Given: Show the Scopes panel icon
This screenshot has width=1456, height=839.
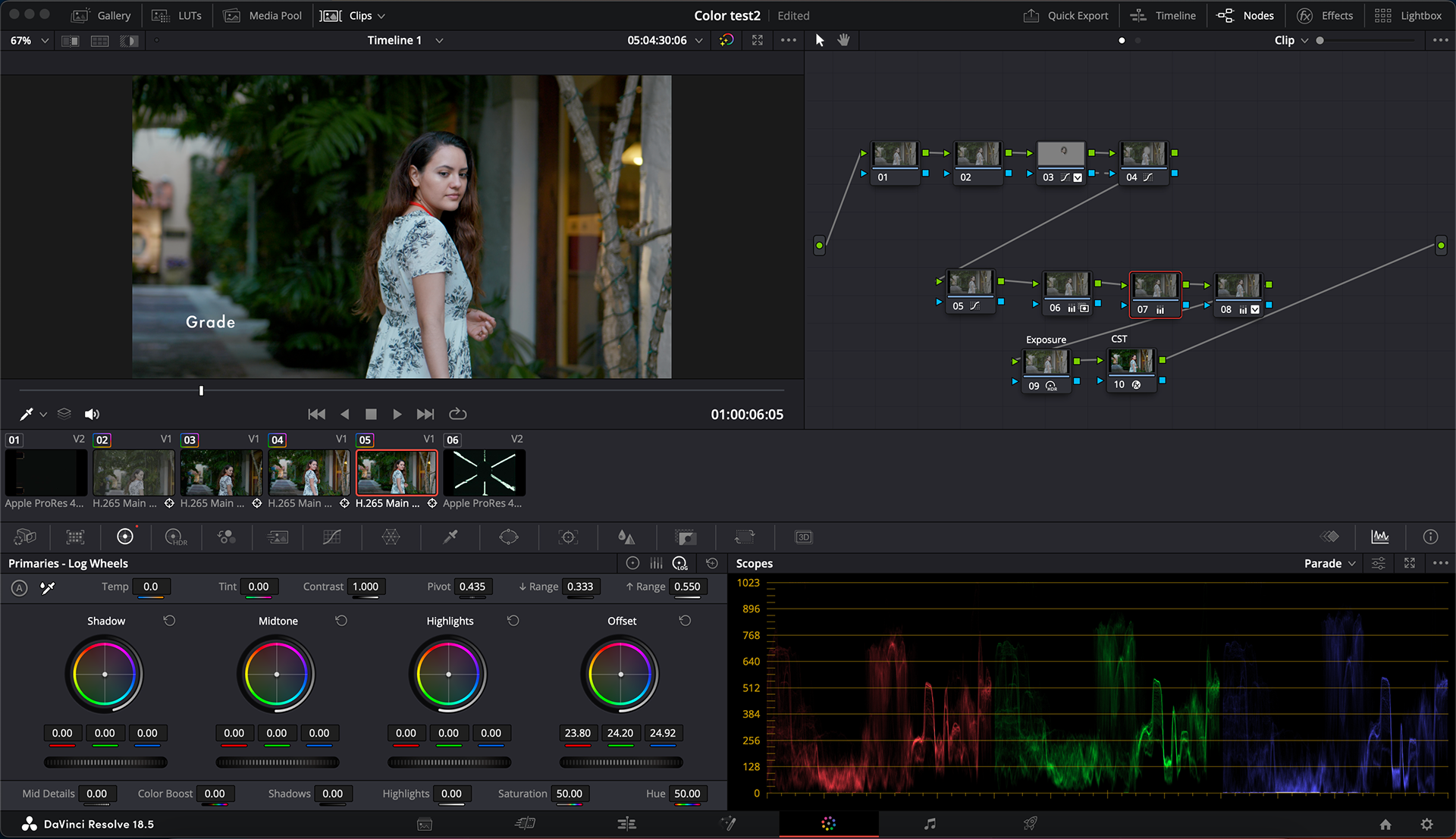Looking at the screenshot, I should coord(1379,537).
